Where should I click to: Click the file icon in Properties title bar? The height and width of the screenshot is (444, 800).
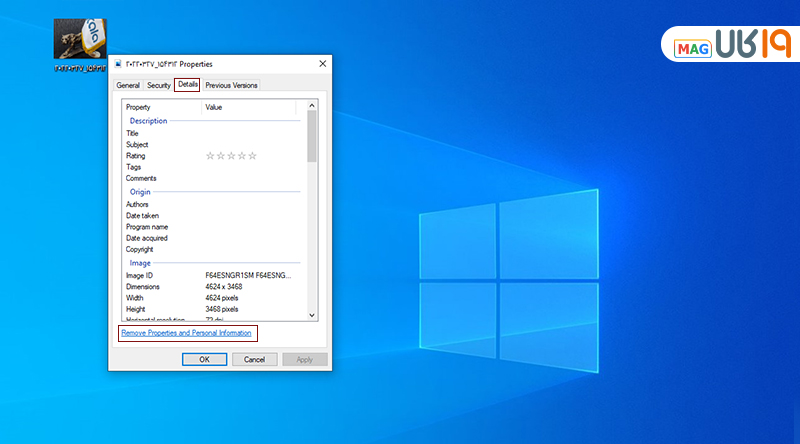point(119,63)
